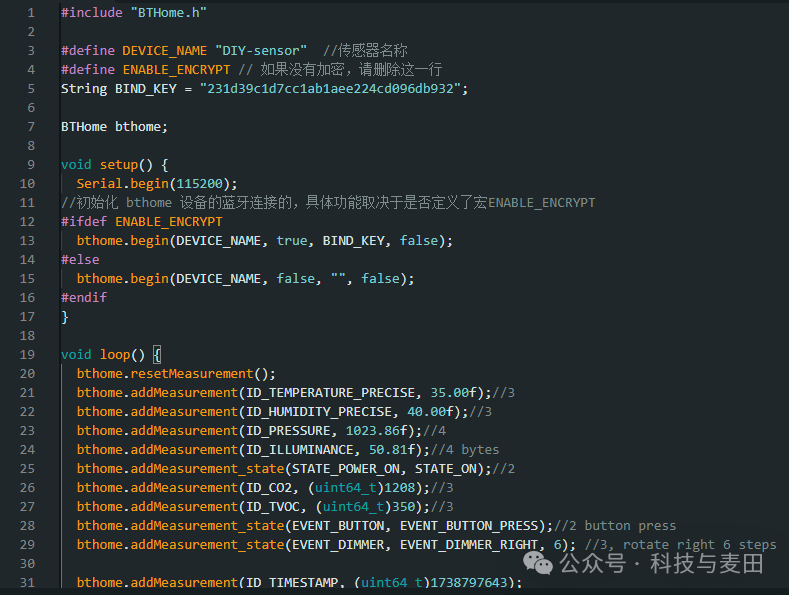789x595 pixels.
Task: Click line number 1 in the gutter
Action: [x=31, y=13]
